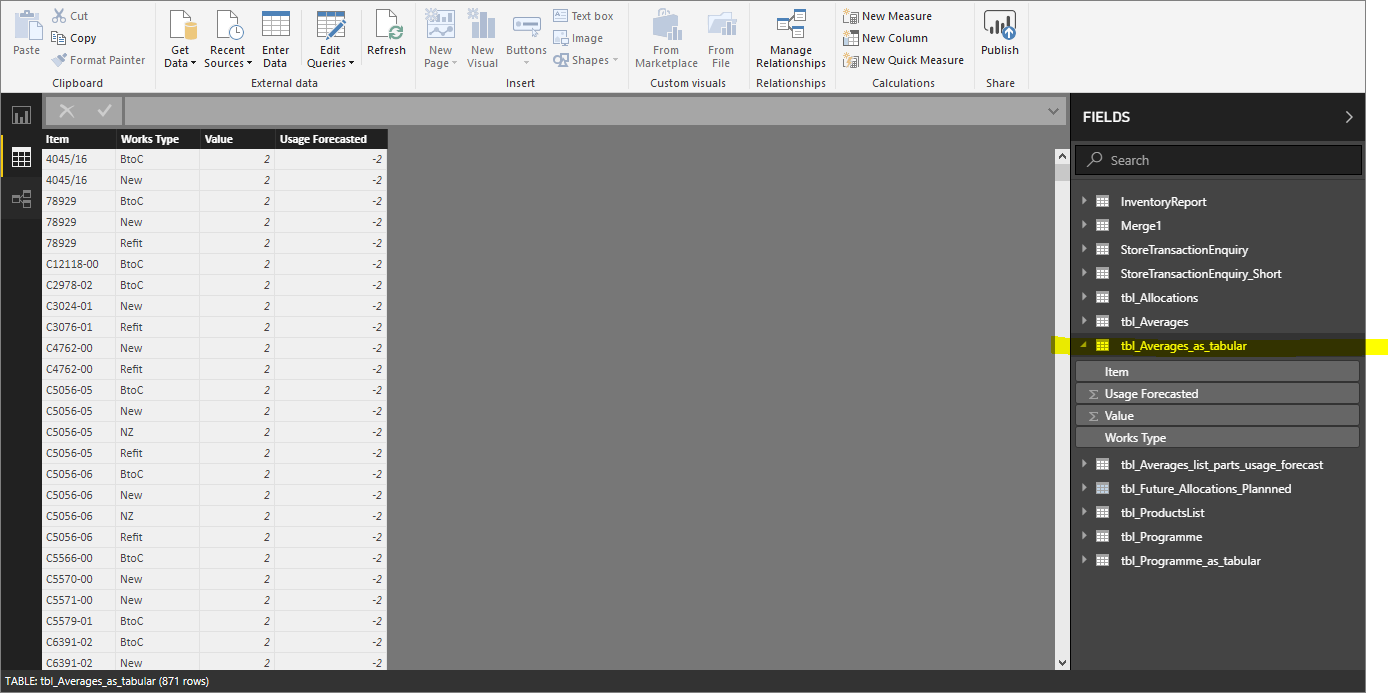Click the Value column header

[x=237, y=139]
